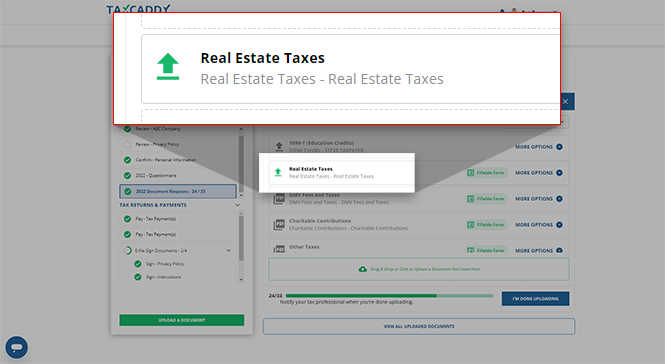
Task: Close the document requests panel with X
Action: pos(565,101)
